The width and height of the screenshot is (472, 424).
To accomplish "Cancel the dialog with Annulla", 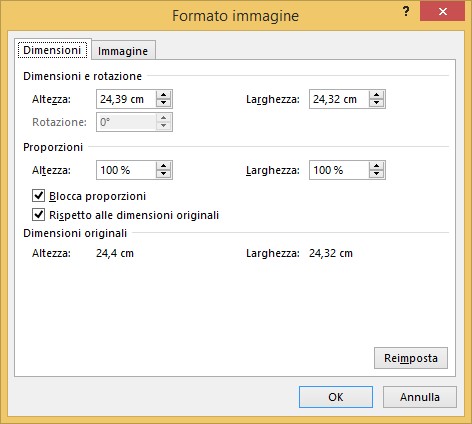I will pos(420,397).
